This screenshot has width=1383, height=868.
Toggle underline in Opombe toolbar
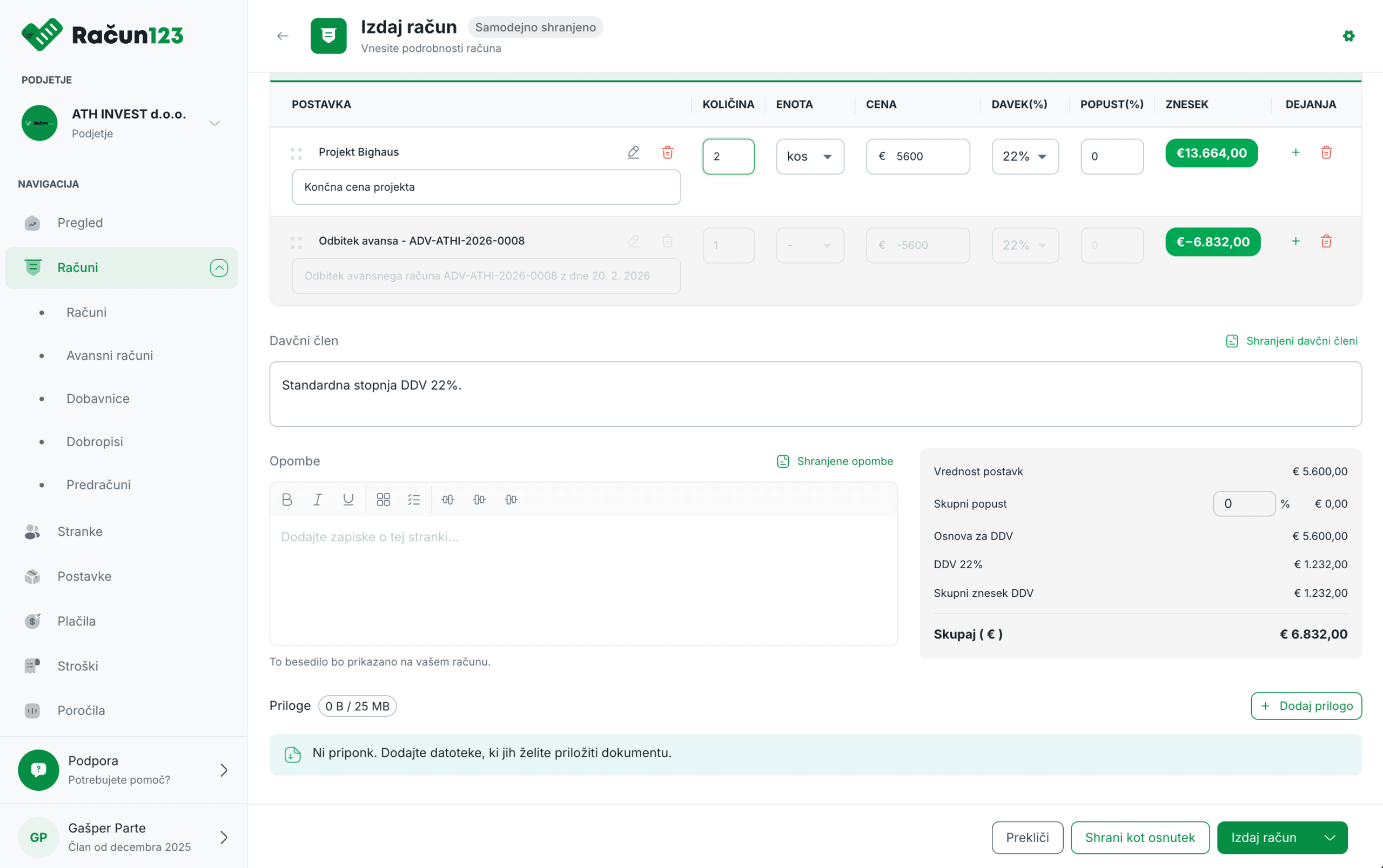(x=348, y=500)
